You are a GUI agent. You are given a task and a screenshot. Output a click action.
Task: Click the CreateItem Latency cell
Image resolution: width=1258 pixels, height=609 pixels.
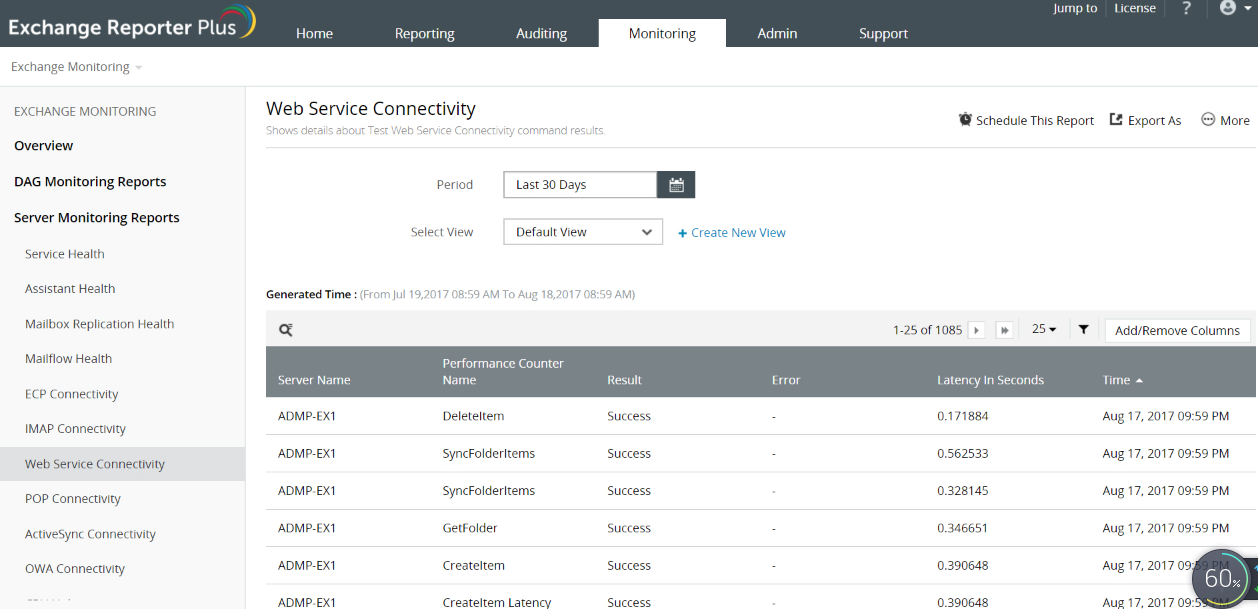497,602
